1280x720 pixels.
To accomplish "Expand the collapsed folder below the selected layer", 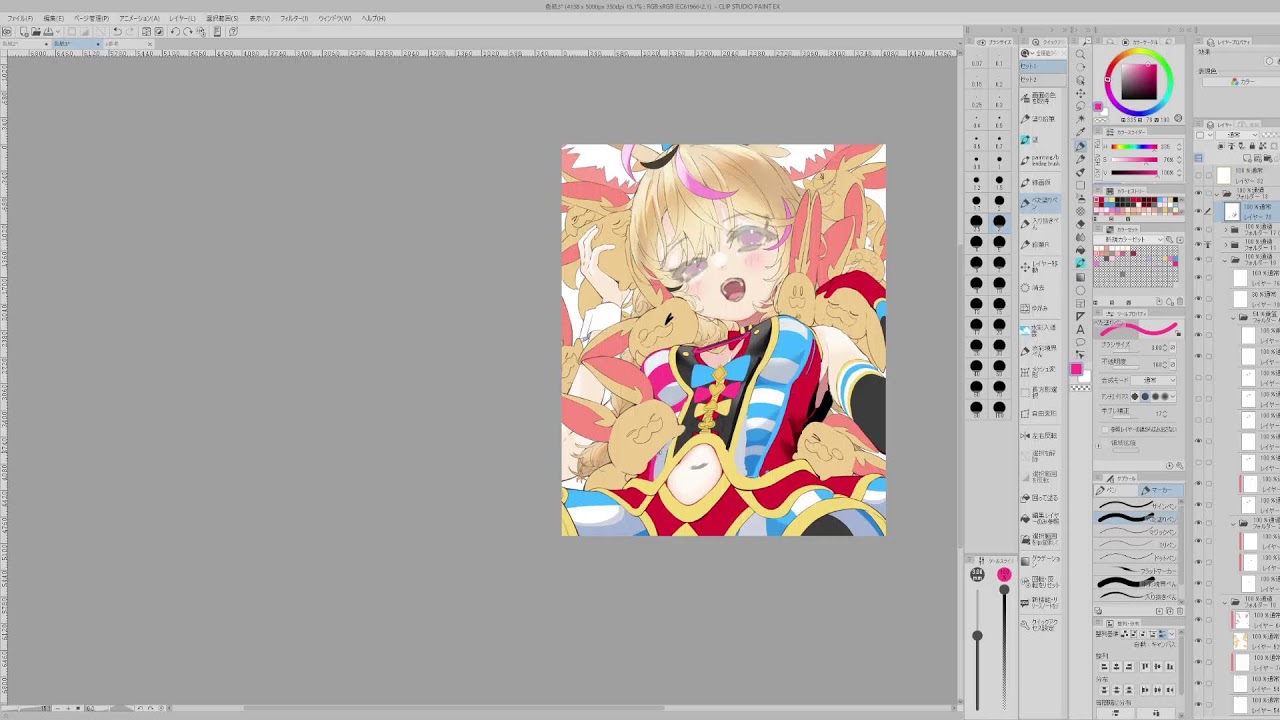I will point(1226,228).
